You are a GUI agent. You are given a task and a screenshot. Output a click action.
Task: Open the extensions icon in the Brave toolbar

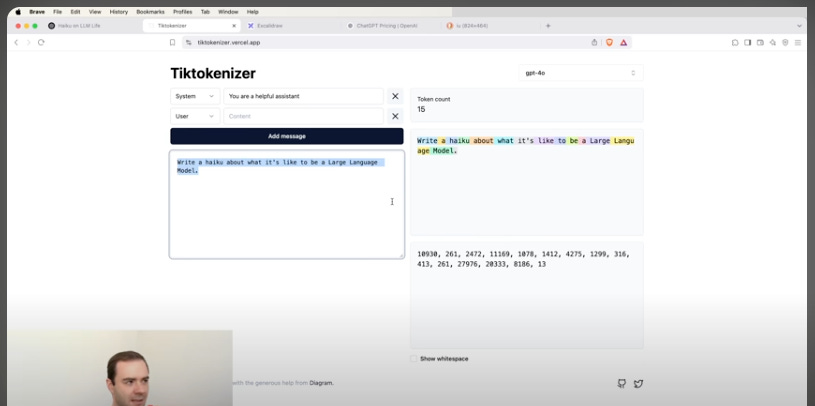click(x=735, y=43)
